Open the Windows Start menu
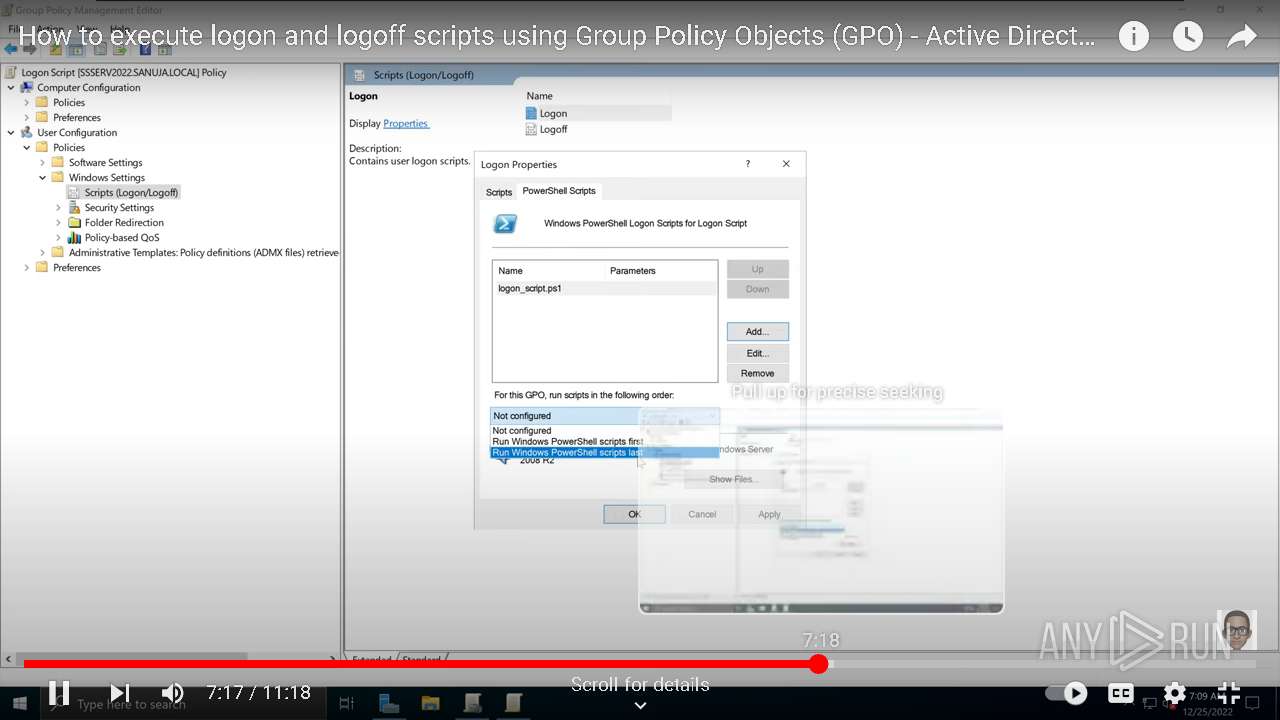Screen dimensions: 1280x720 pyautogui.click(x=19, y=705)
